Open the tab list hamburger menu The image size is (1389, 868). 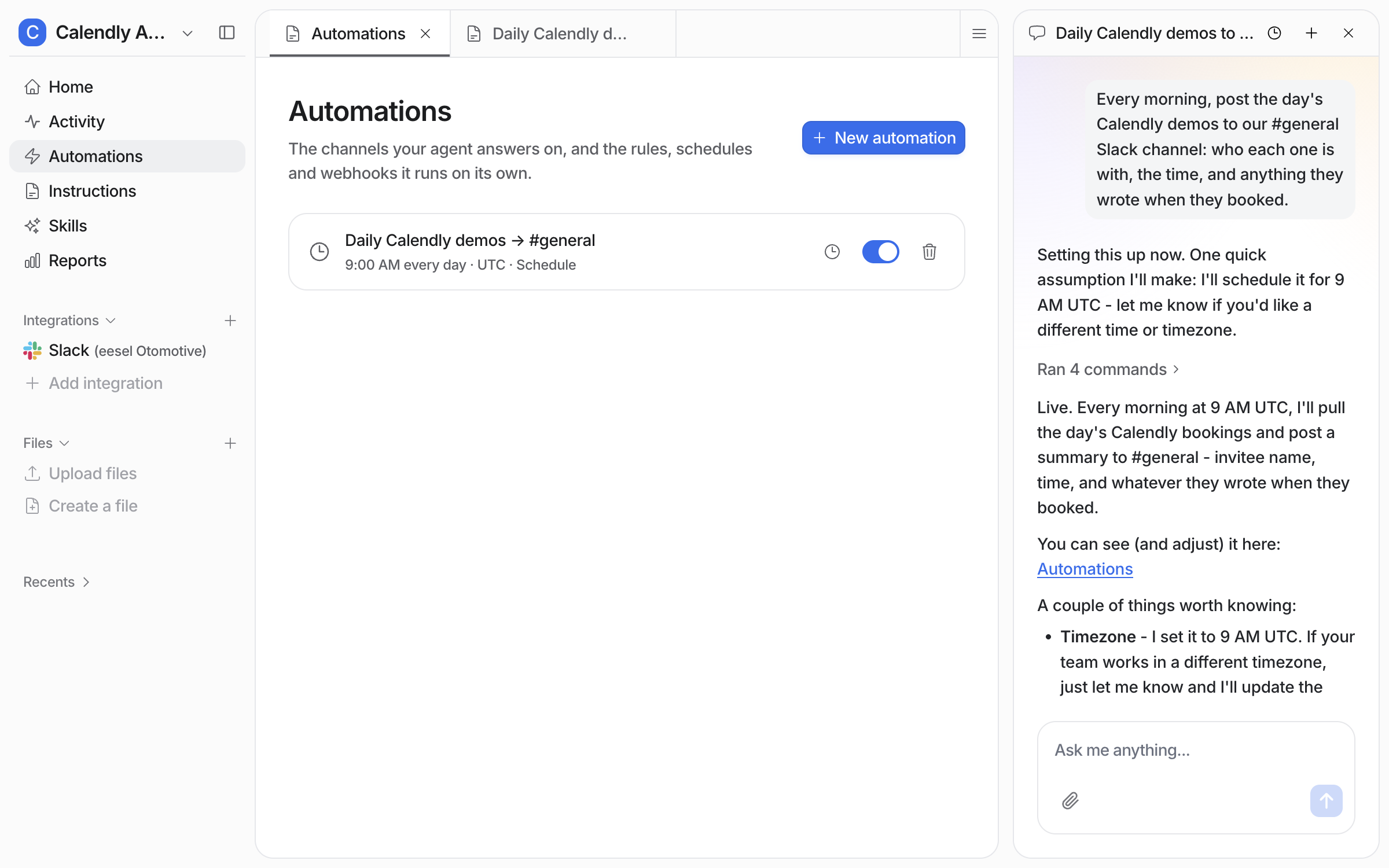tap(979, 34)
